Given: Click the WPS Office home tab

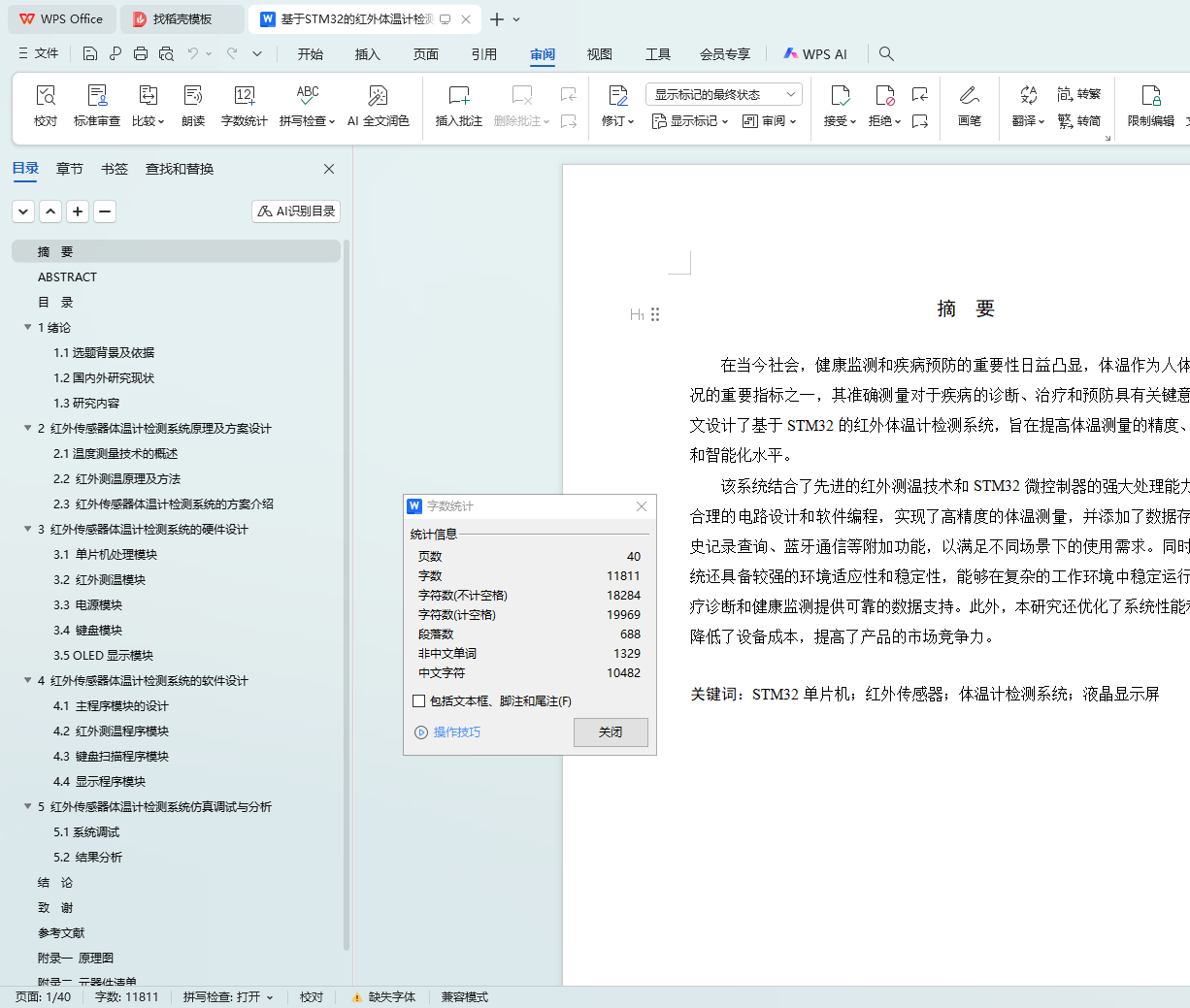Looking at the screenshot, I should pyautogui.click(x=61, y=19).
